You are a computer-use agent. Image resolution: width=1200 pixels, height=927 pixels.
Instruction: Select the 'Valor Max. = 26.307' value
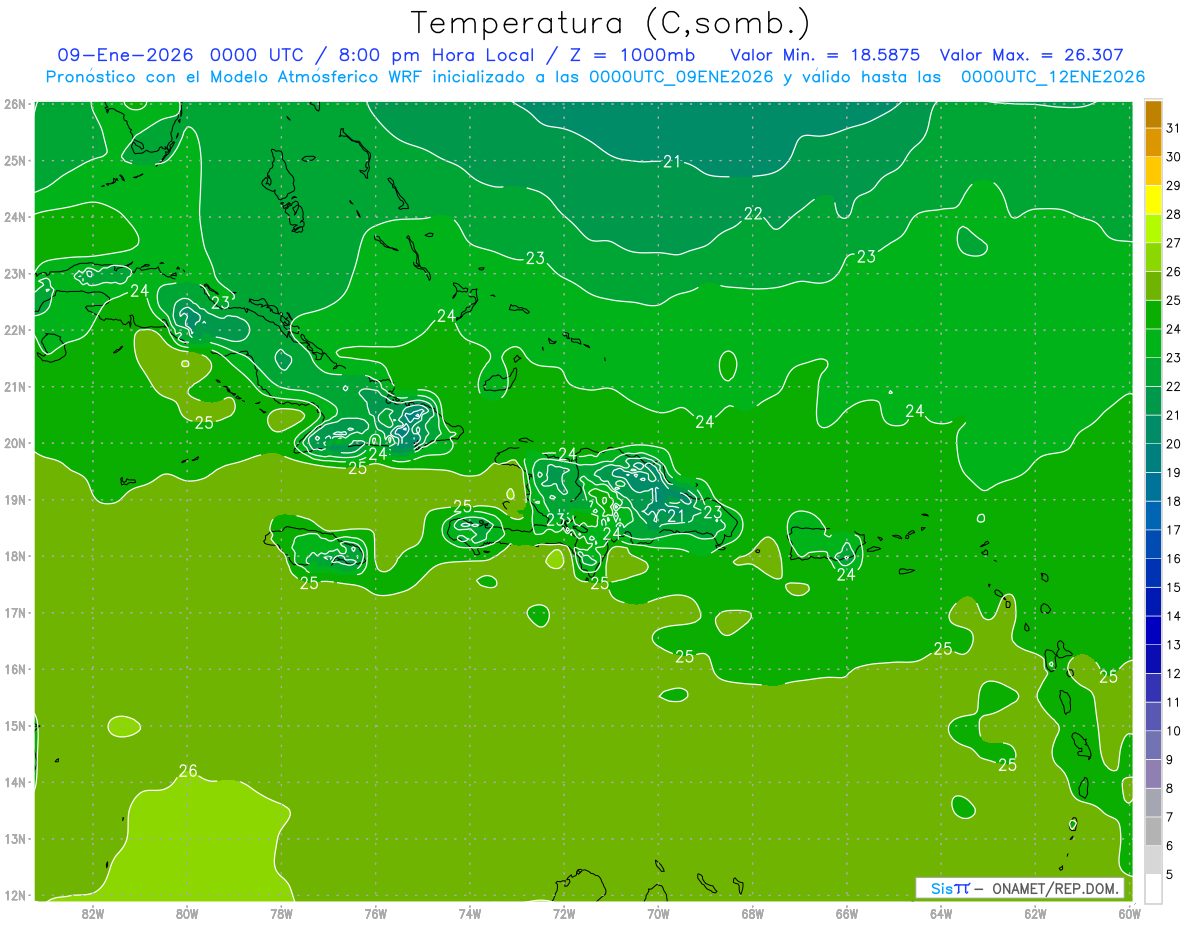click(1032, 55)
